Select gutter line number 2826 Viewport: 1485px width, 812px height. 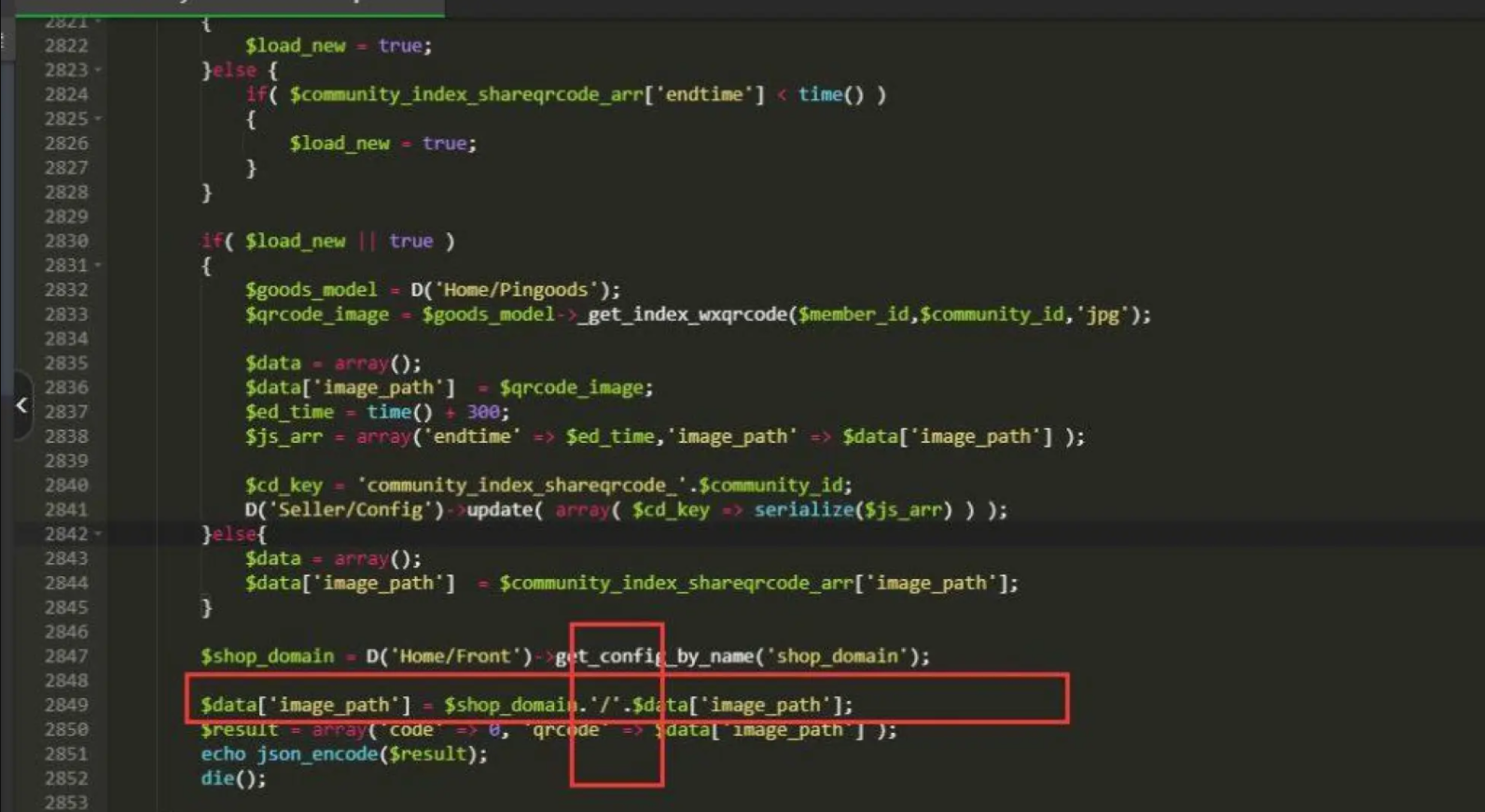(x=66, y=144)
